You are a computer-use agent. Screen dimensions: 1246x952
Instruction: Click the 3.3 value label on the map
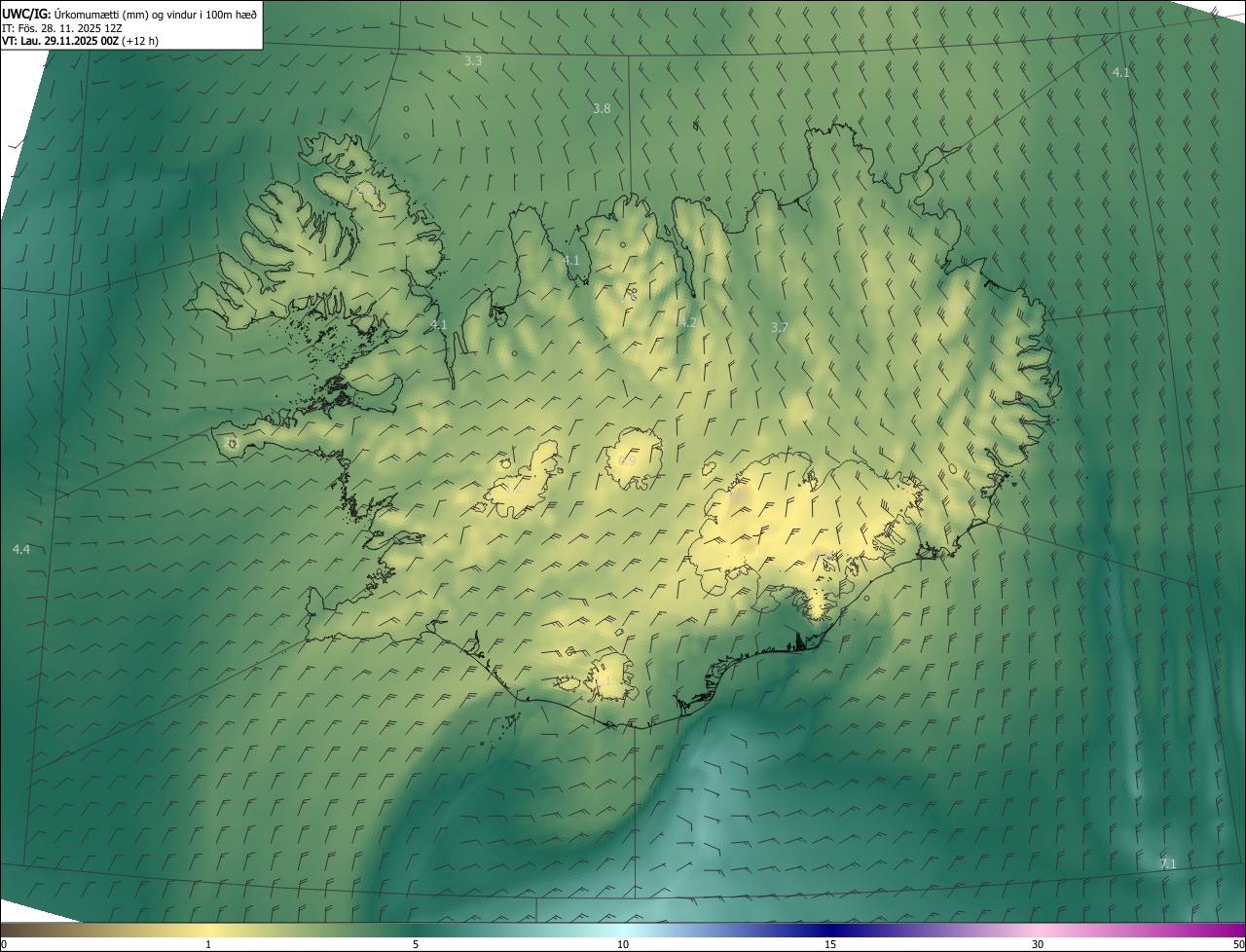(x=473, y=60)
